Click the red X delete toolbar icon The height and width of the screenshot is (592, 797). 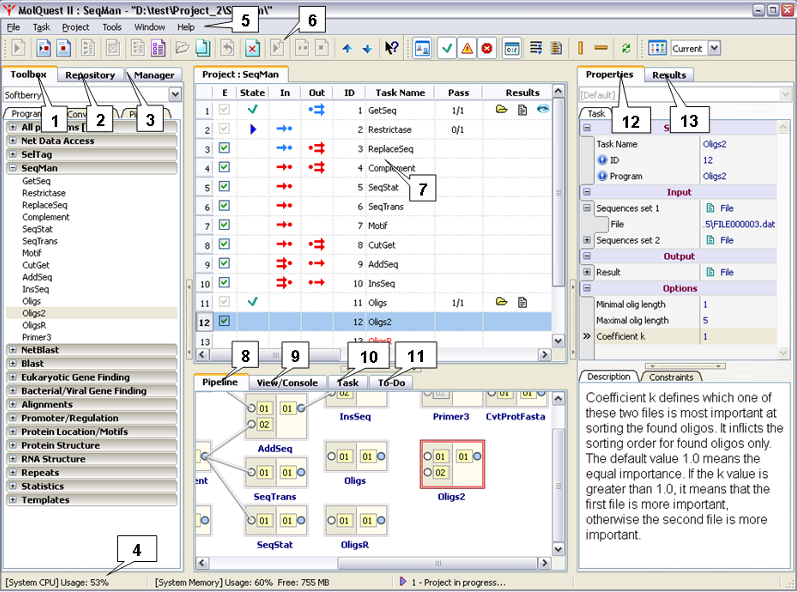252,48
